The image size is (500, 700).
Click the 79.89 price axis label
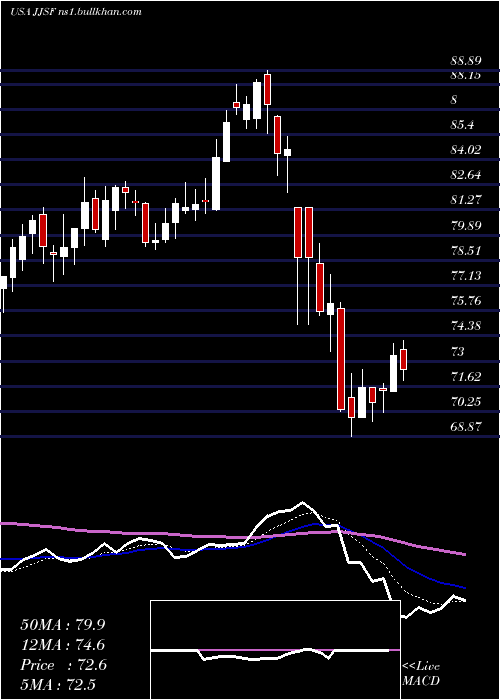coord(465,225)
